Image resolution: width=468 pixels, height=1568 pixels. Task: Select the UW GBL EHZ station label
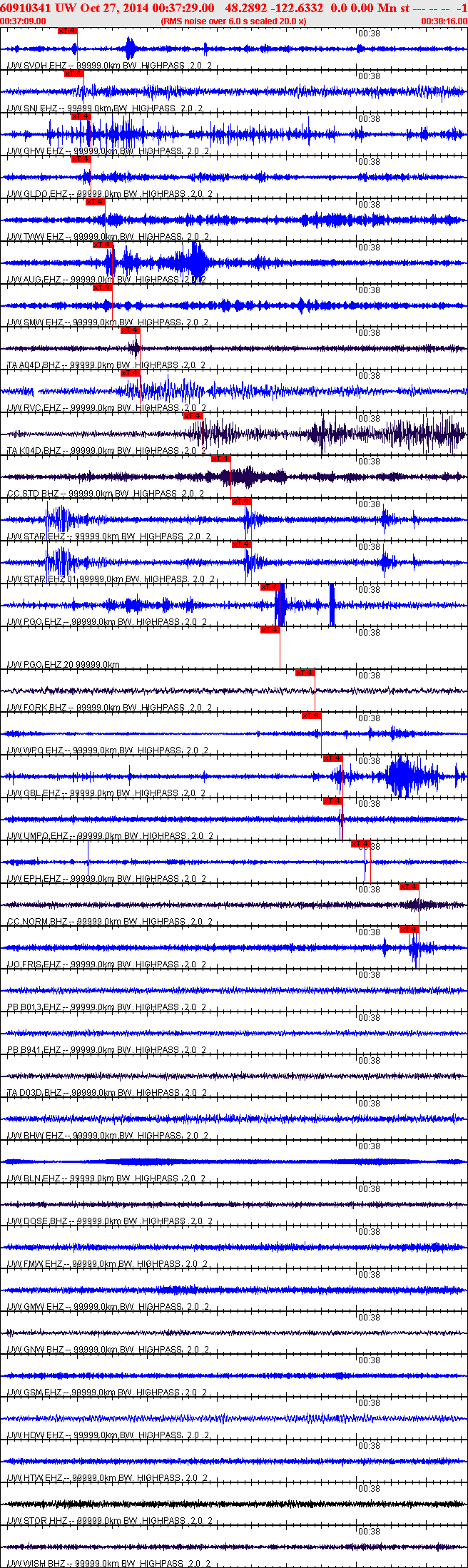(106, 793)
